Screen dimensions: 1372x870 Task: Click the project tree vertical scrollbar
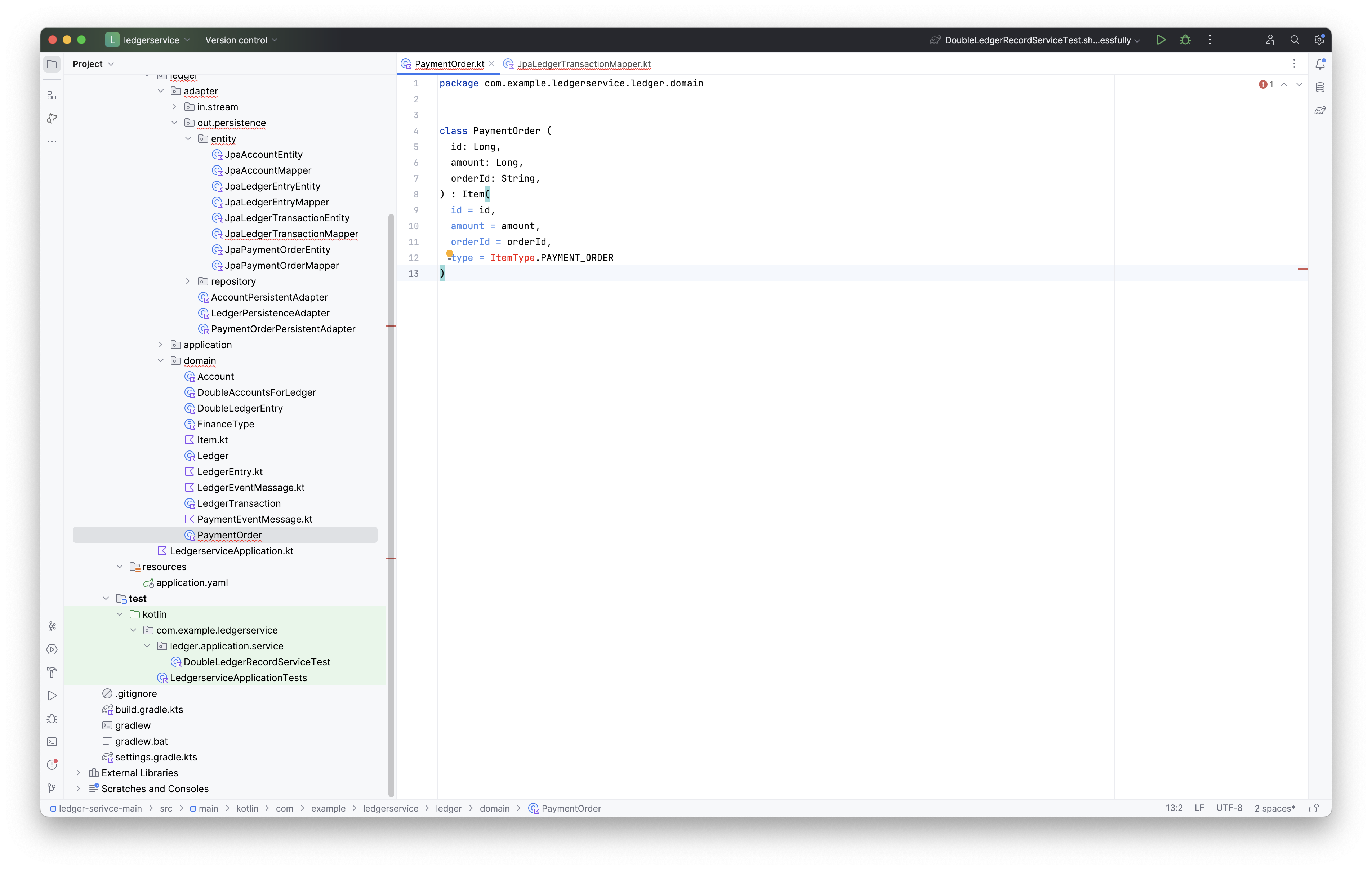tap(391, 505)
